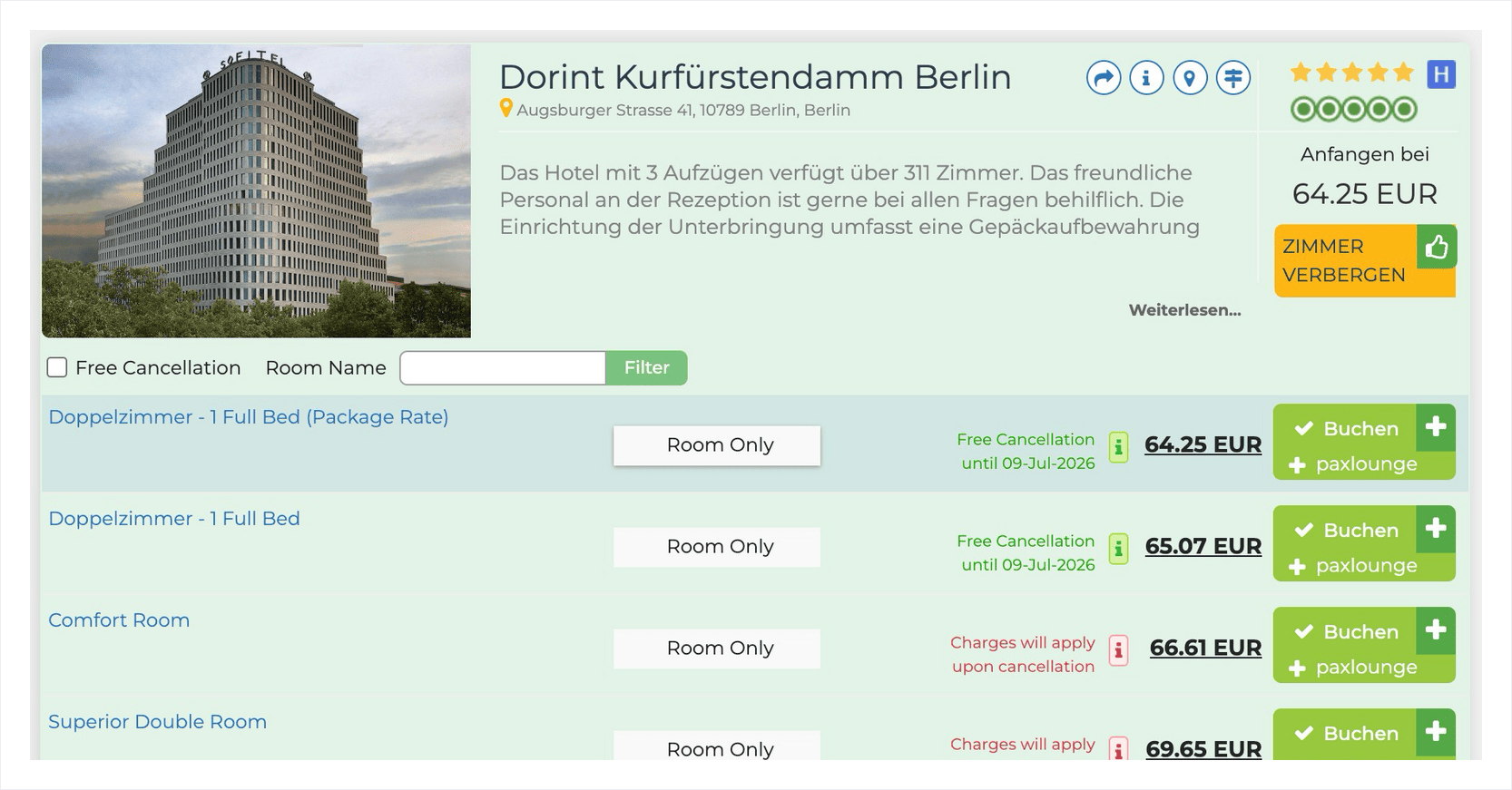Click plus icon beside Buchen for Comfort Room

point(1436,630)
